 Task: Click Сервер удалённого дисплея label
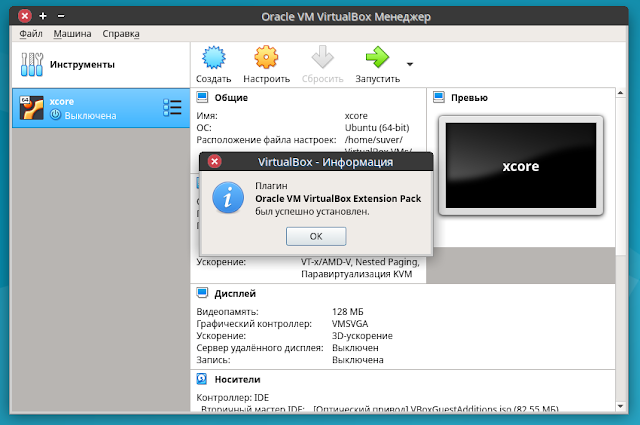(260, 348)
